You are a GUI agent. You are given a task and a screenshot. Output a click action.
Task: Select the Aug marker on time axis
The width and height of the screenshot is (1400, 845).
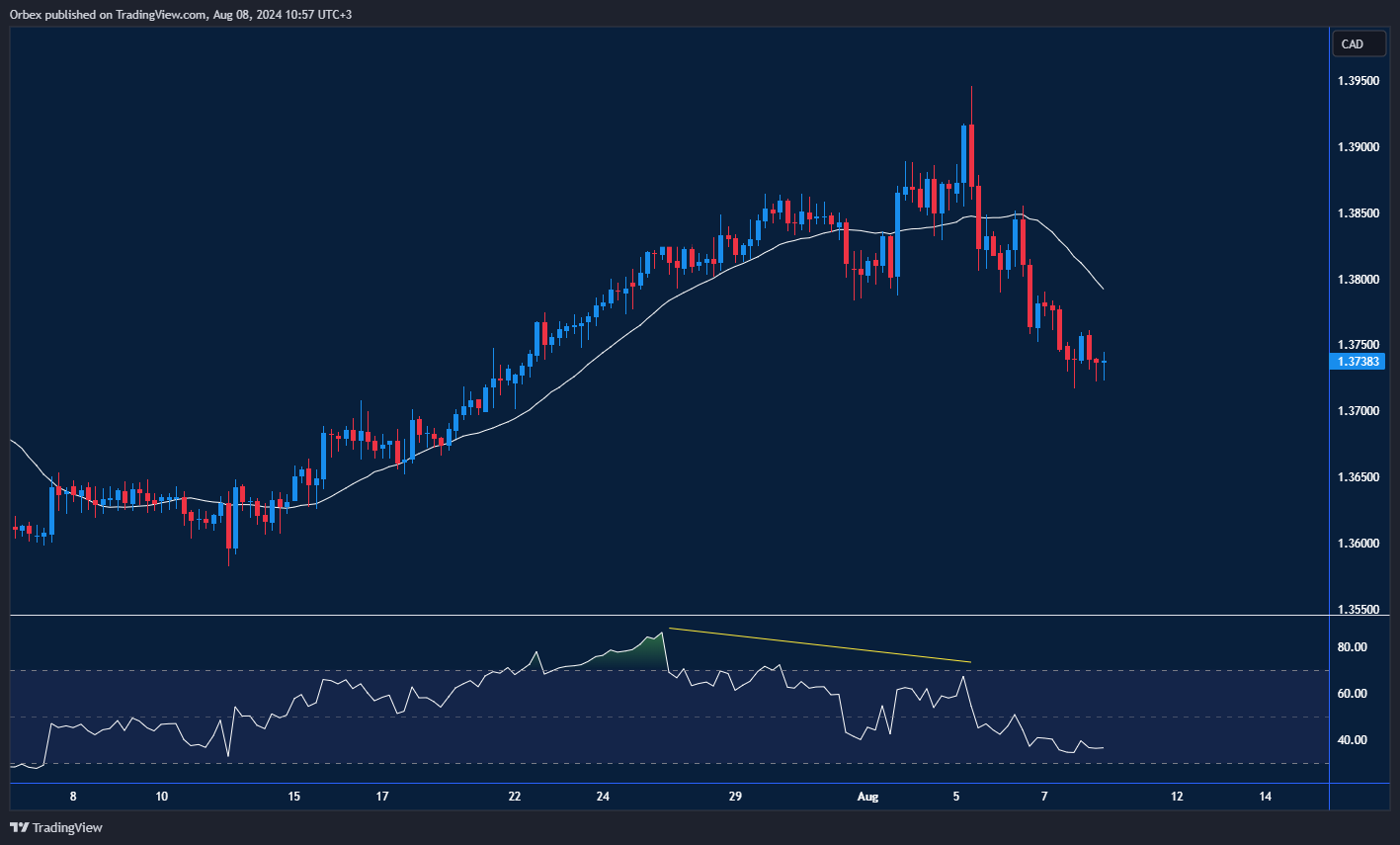[x=867, y=796]
